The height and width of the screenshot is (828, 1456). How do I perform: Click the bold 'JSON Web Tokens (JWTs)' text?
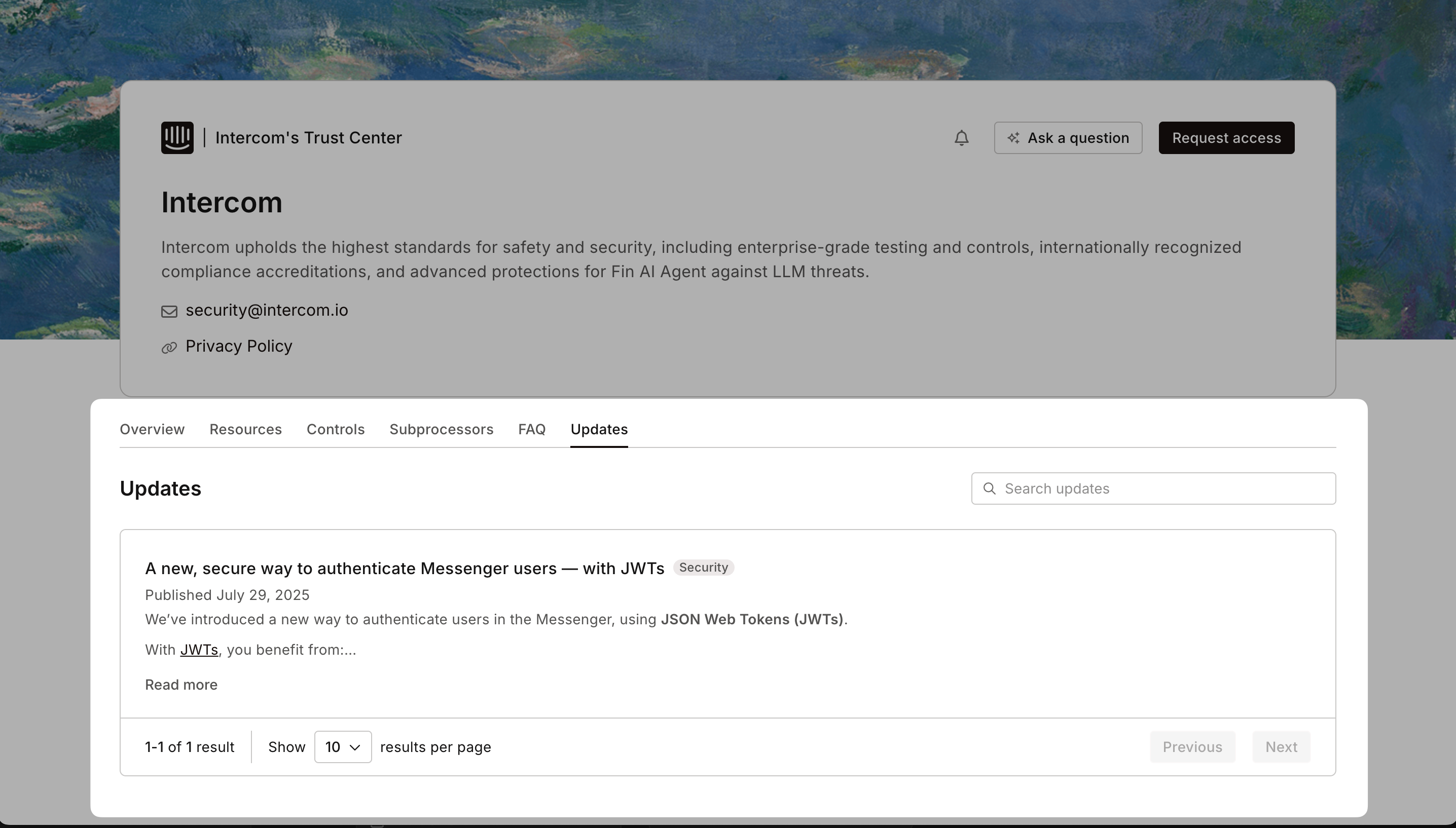752,620
